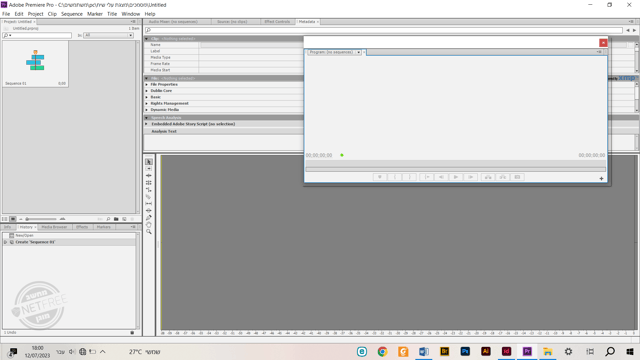This screenshot has height=360, width=640.
Task: Click Mark In button in Program monitor
Action: [x=395, y=177]
